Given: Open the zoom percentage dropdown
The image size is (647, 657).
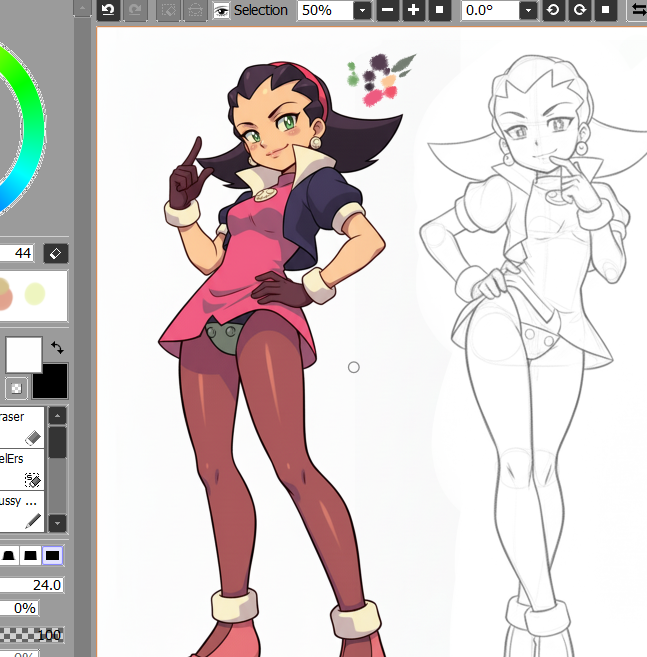Looking at the screenshot, I should pos(362,10).
